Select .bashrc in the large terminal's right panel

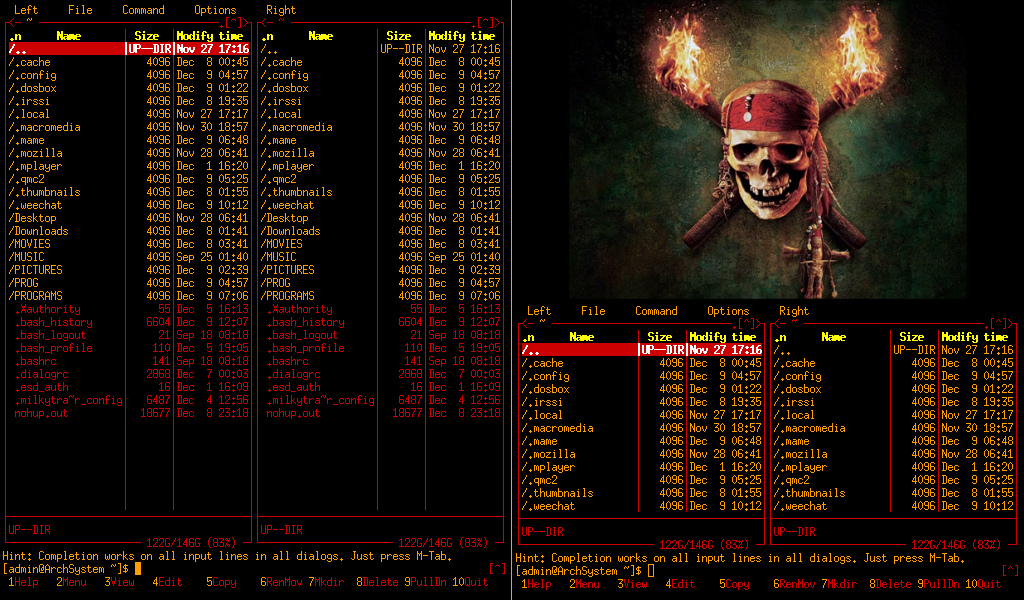point(381,361)
